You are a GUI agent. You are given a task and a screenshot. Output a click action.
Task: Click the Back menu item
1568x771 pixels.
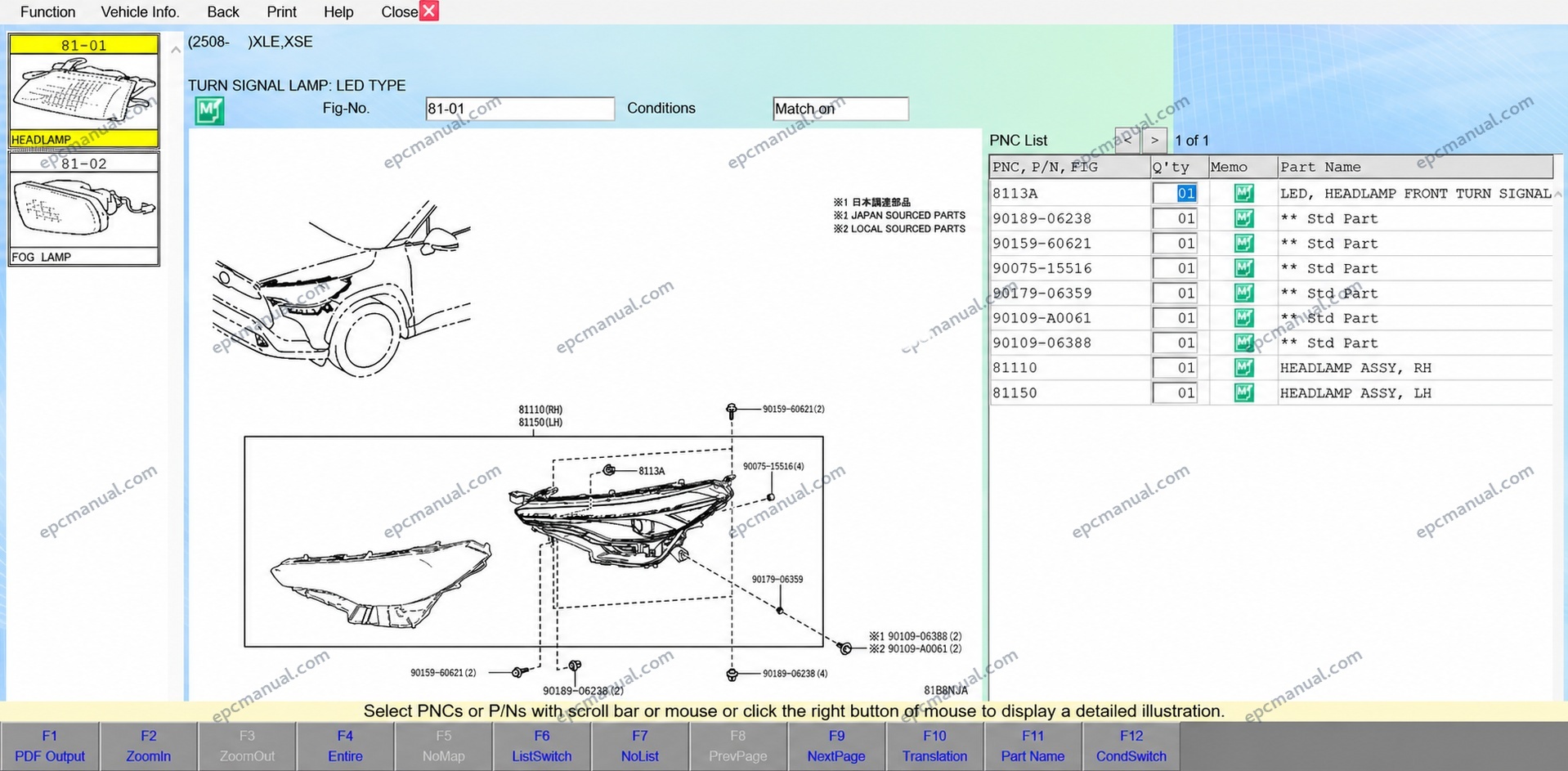click(223, 11)
